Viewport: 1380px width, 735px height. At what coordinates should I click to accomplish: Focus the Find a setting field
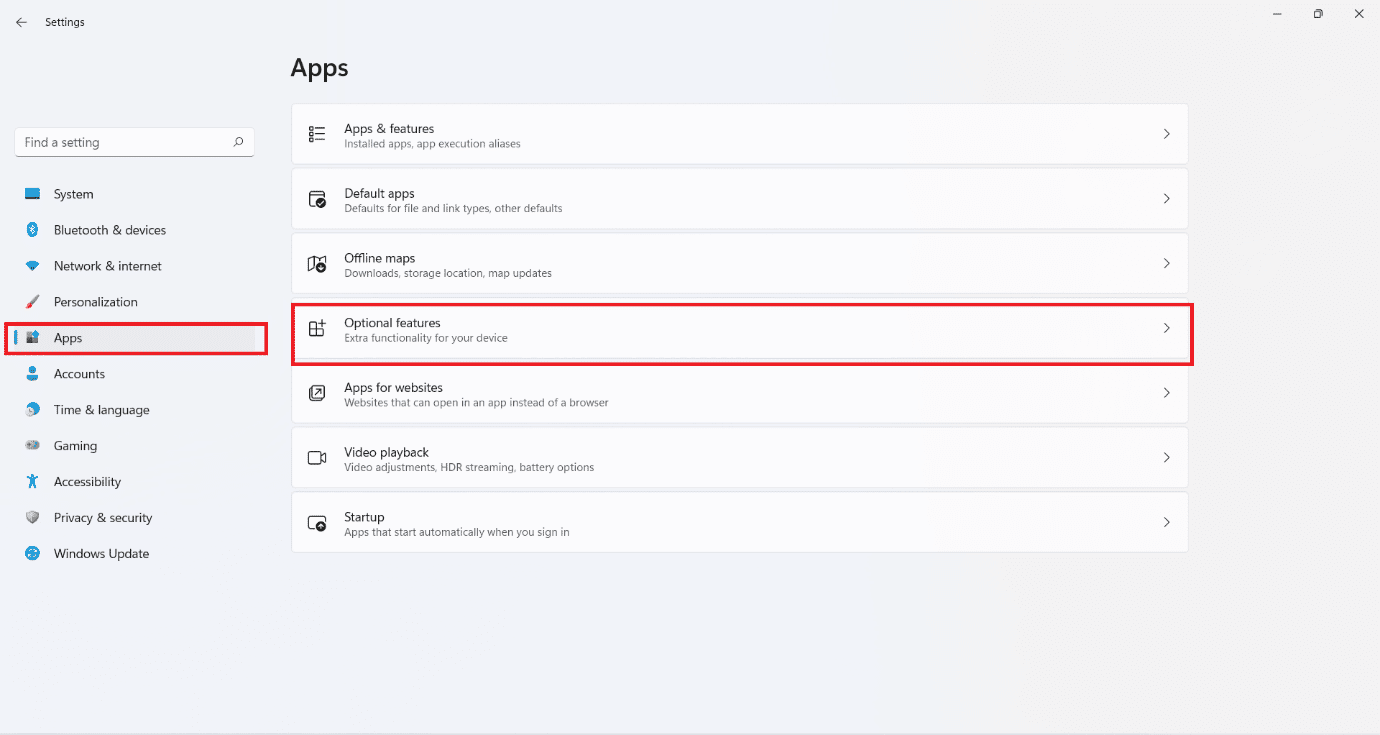(x=135, y=142)
